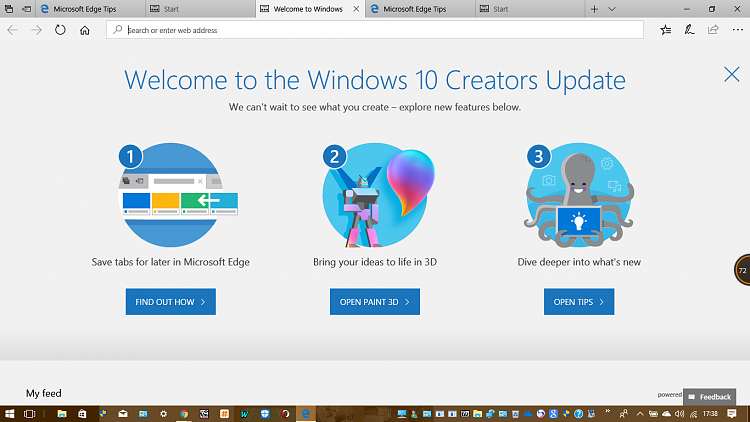The image size is (750, 422).
Task: Open the Settings and more menu
Action: [x=738, y=30]
